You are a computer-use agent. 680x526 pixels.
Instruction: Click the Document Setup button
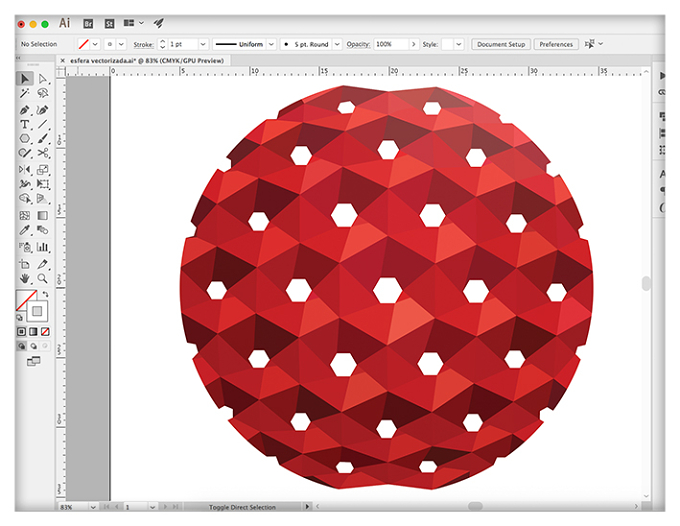click(501, 44)
